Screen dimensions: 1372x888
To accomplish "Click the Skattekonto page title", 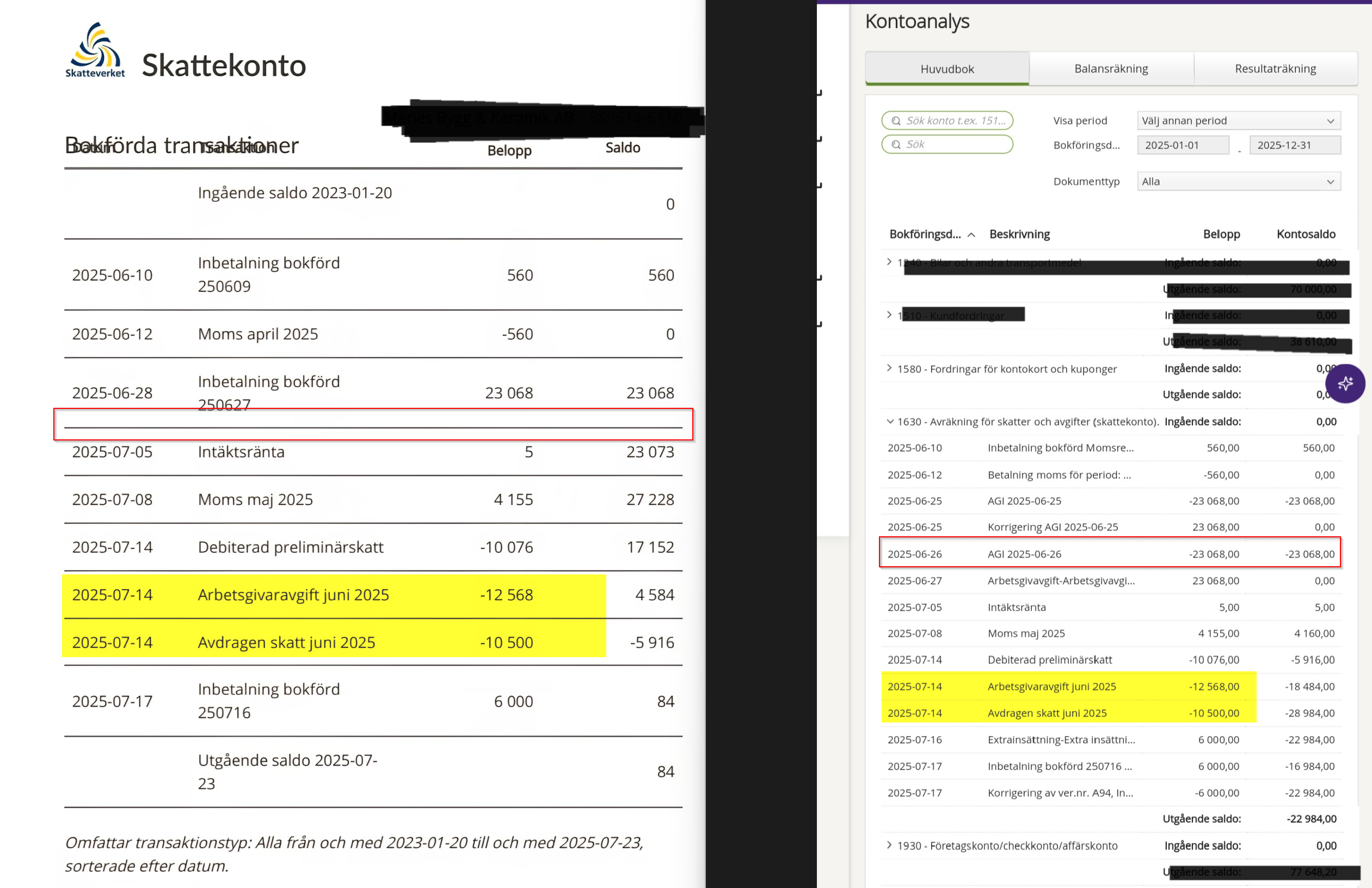I will click(224, 65).
